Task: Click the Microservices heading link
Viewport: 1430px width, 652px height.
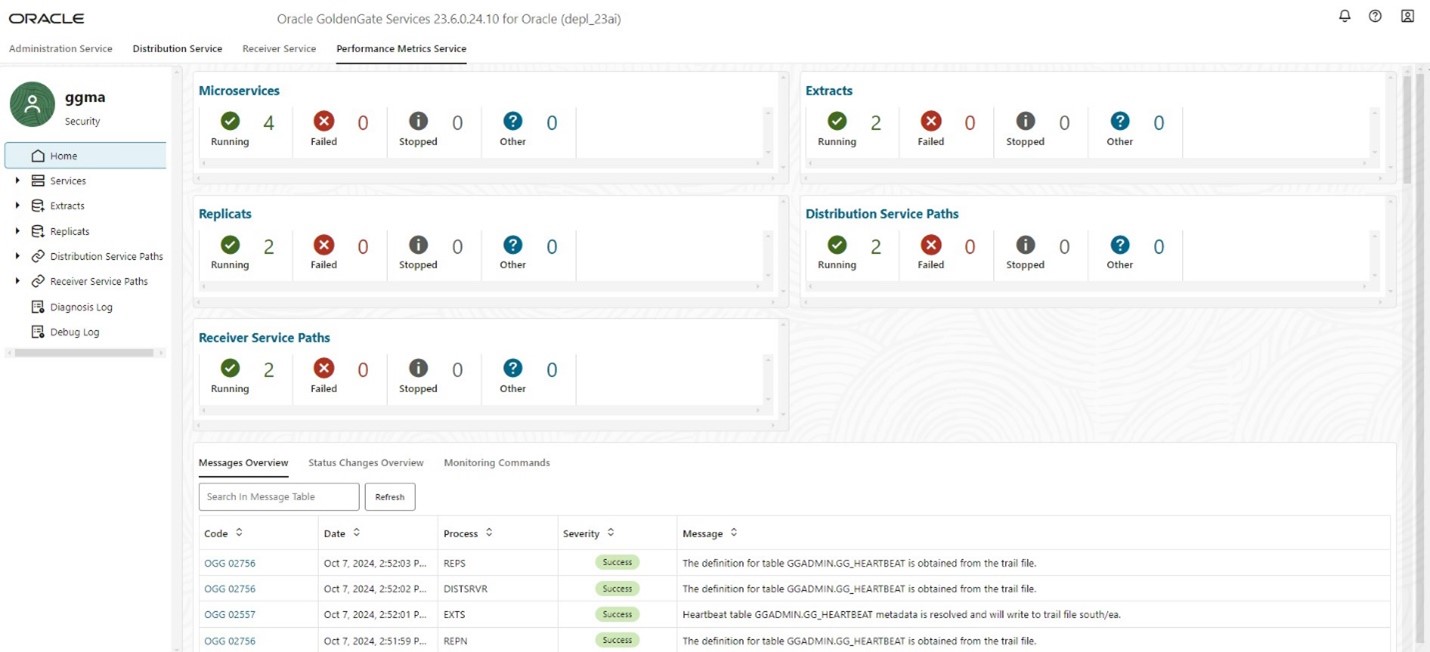Action: [x=239, y=90]
